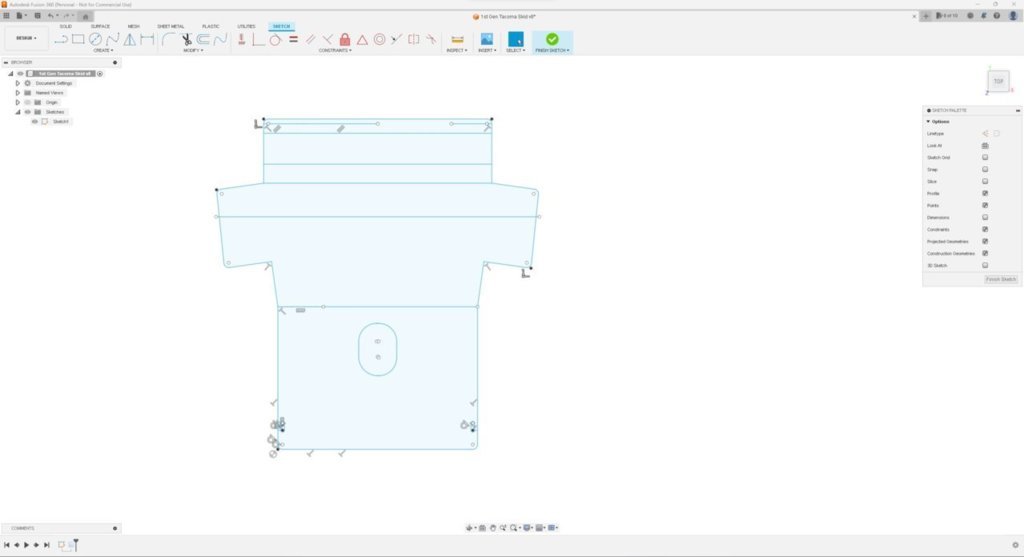Open the data panel grid icon
This screenshot has width=1024, height=557.
tap(7, 16)
